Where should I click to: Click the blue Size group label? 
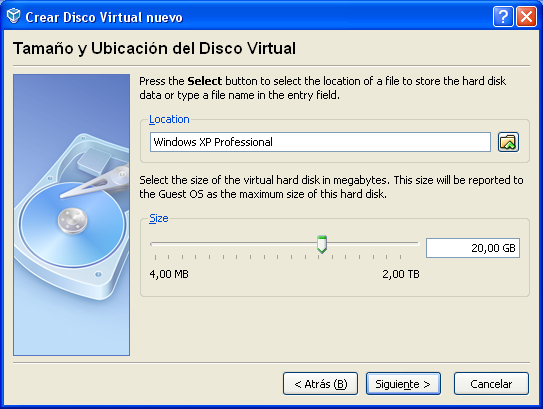[x=159, y=218]
